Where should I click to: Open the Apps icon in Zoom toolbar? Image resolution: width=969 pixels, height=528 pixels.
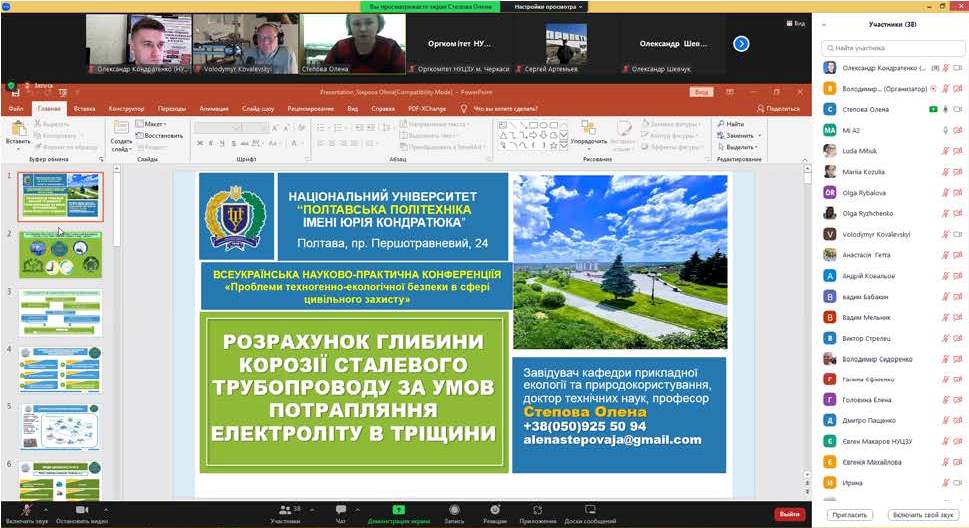pyautogui.click(x=537, y=512)
